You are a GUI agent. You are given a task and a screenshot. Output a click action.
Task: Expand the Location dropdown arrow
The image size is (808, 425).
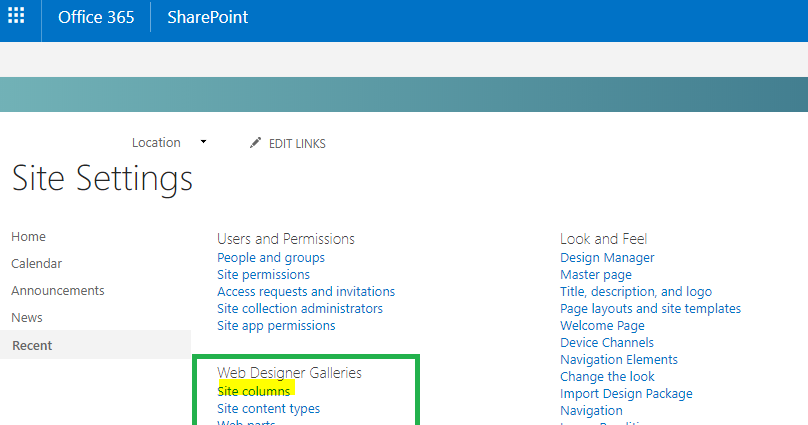click(204, 142)
